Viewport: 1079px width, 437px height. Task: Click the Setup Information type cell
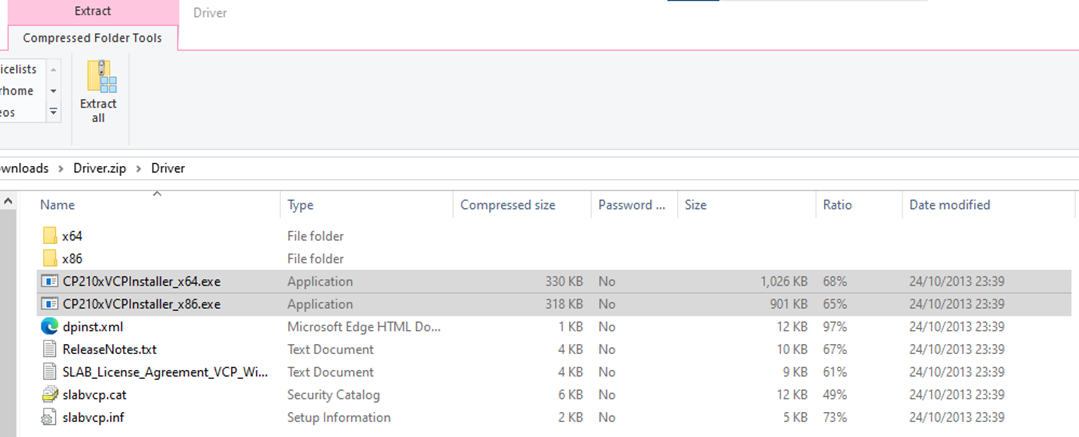(x=339, y=418)
